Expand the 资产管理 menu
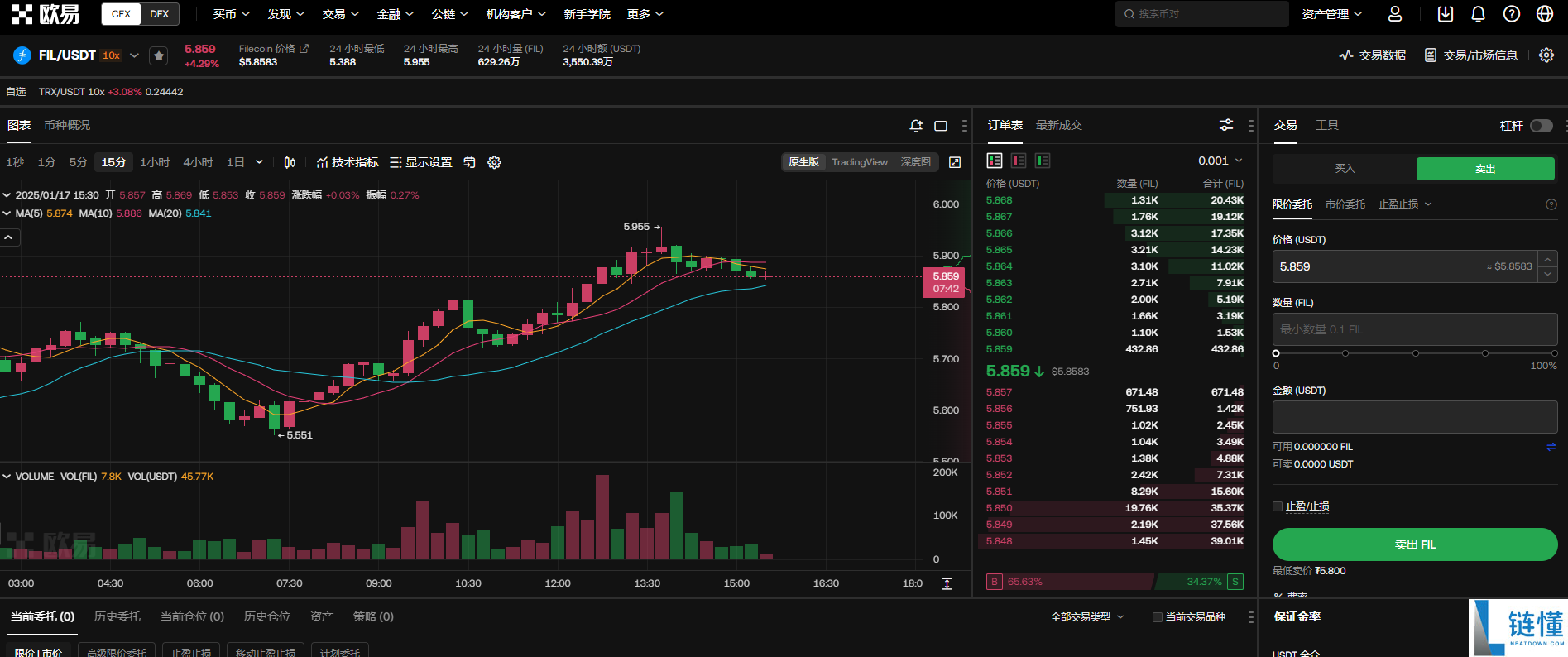The width and height of the screenshot is (1568, 657). [x=1331, y=14]
